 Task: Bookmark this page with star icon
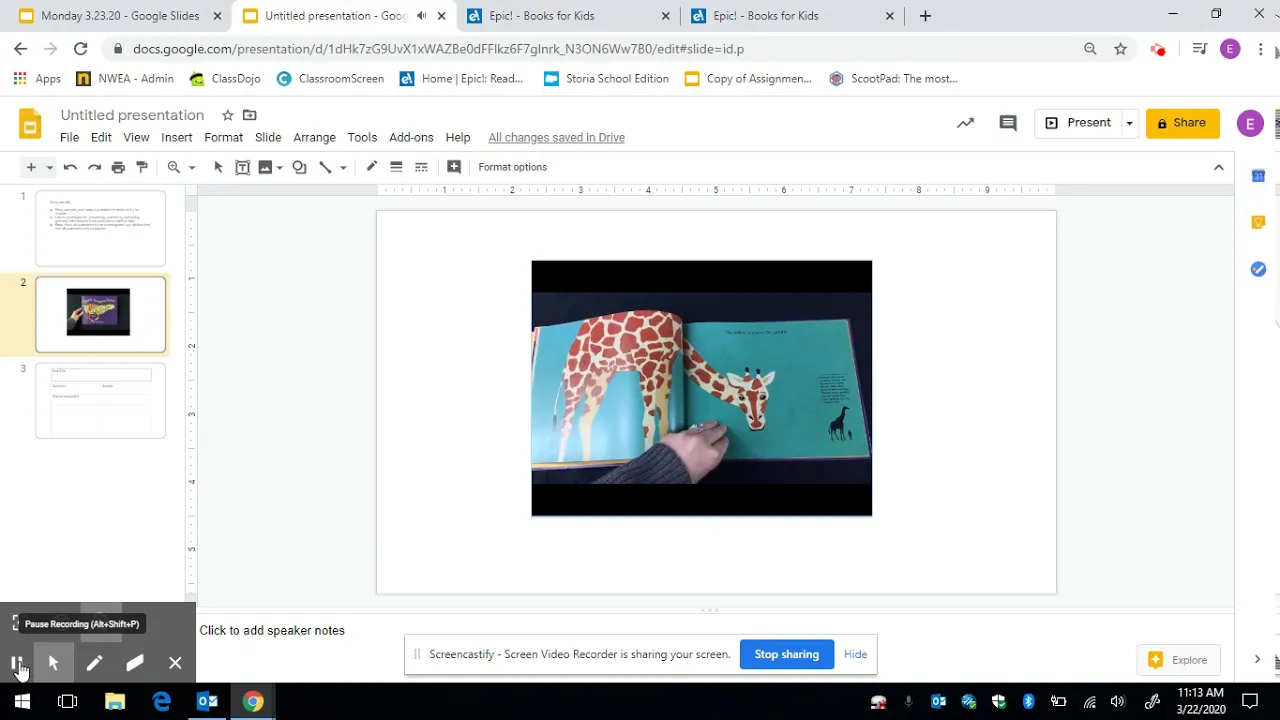(1120, 49)
